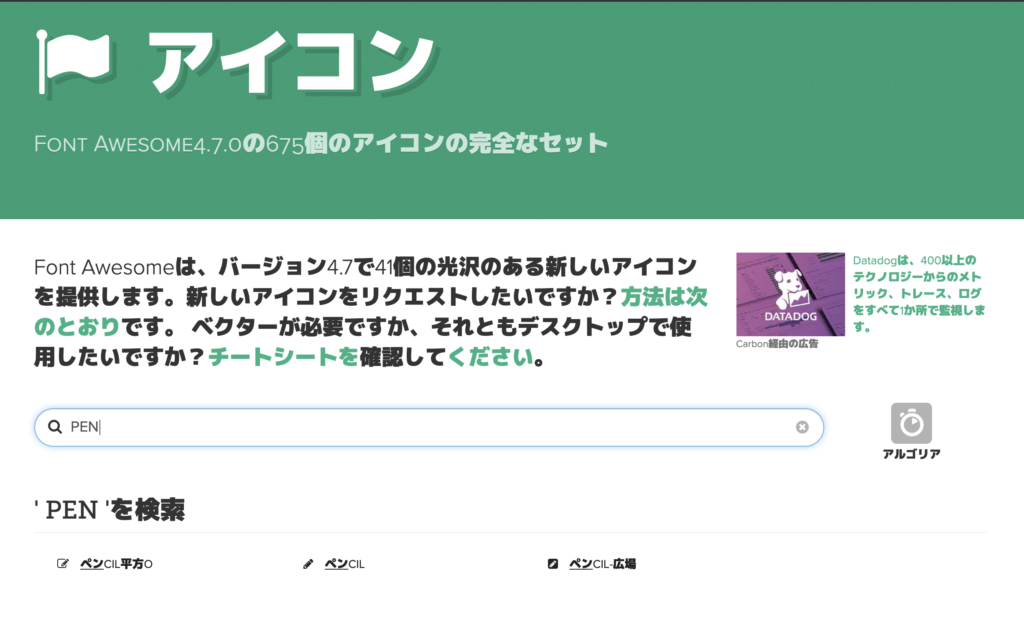Image resolution: width=1024 pixels, height=624 pixels.
Task: Focus the search field containing PEN
Action: click(x=428, y=428)
